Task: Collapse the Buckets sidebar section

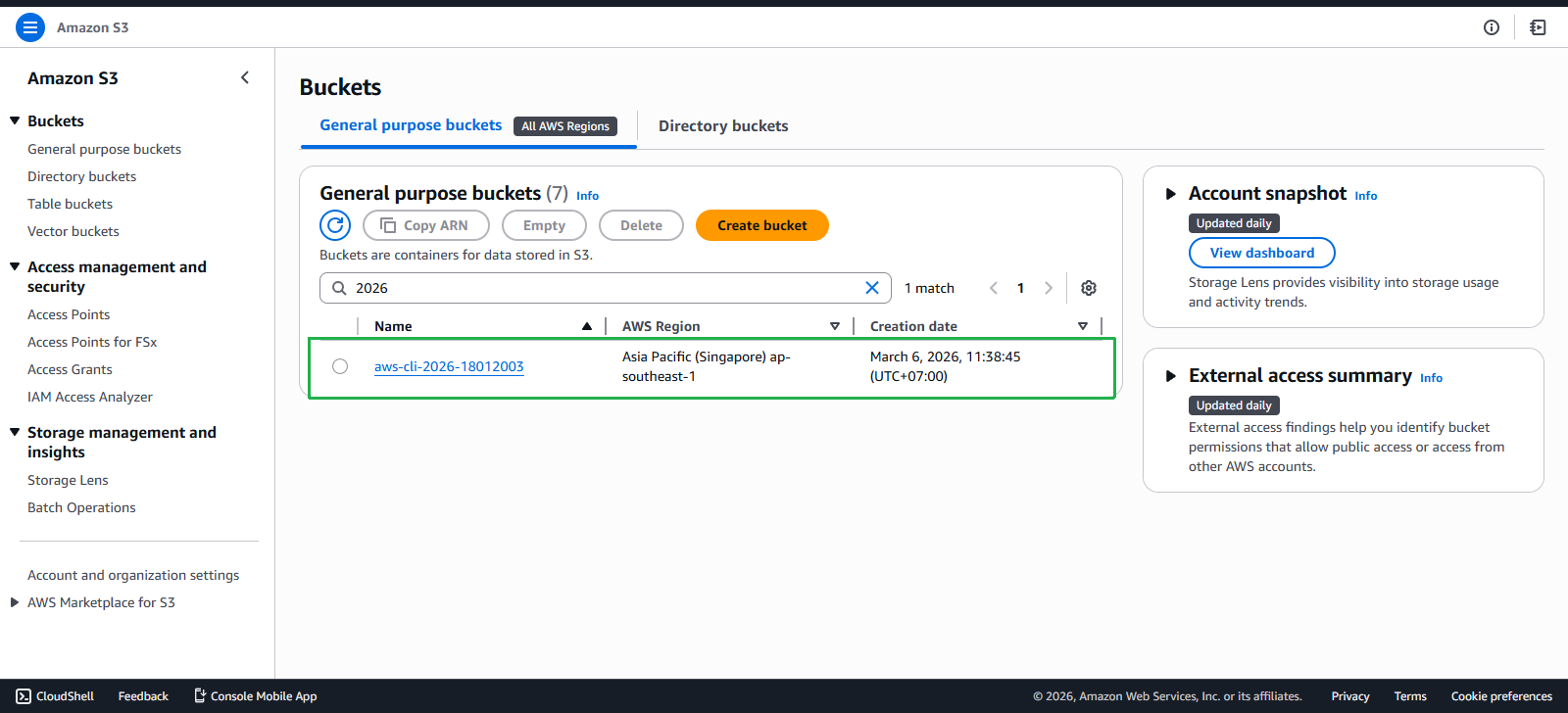Action: tap(15, 120)
